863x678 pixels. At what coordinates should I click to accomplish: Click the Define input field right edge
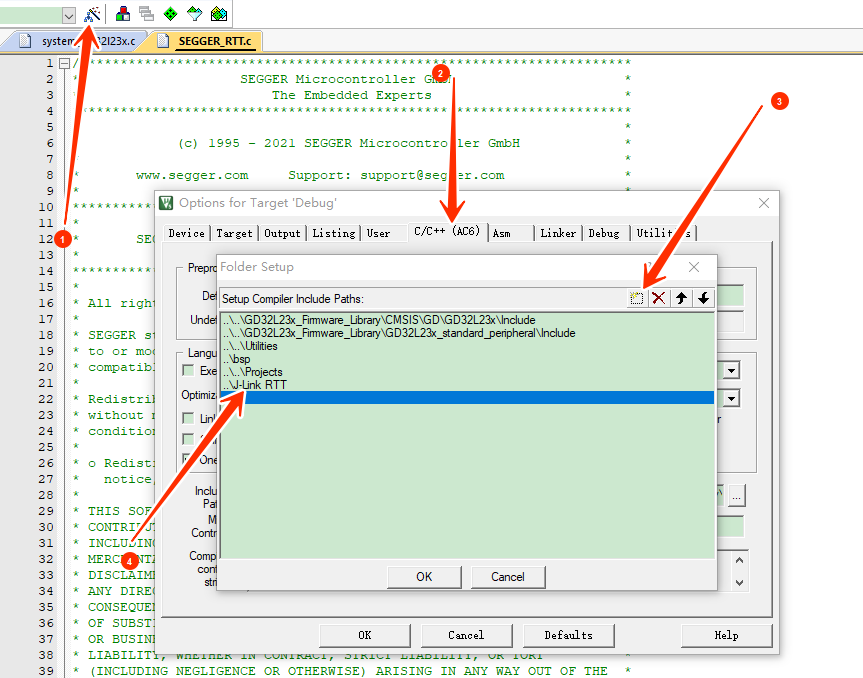pyautogui.click(x=730, y=296)
